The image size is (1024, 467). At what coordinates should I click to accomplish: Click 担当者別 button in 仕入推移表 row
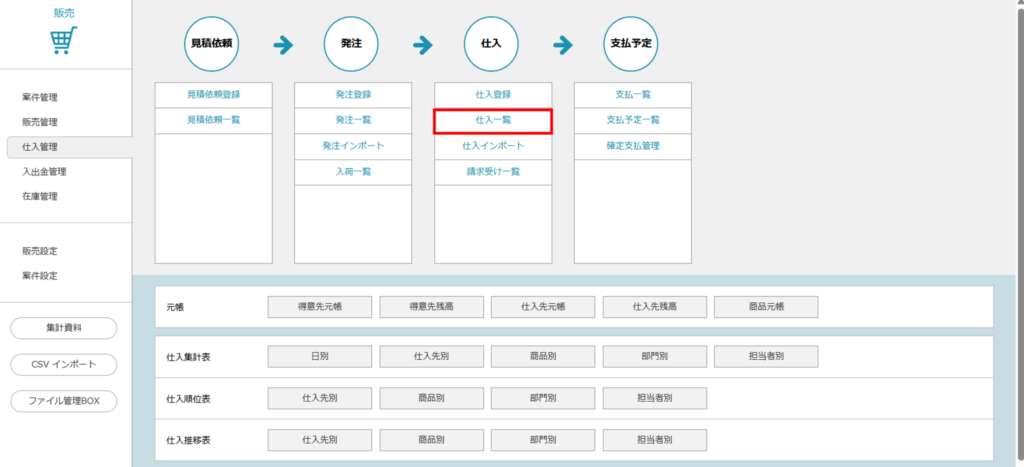point(655,440)
